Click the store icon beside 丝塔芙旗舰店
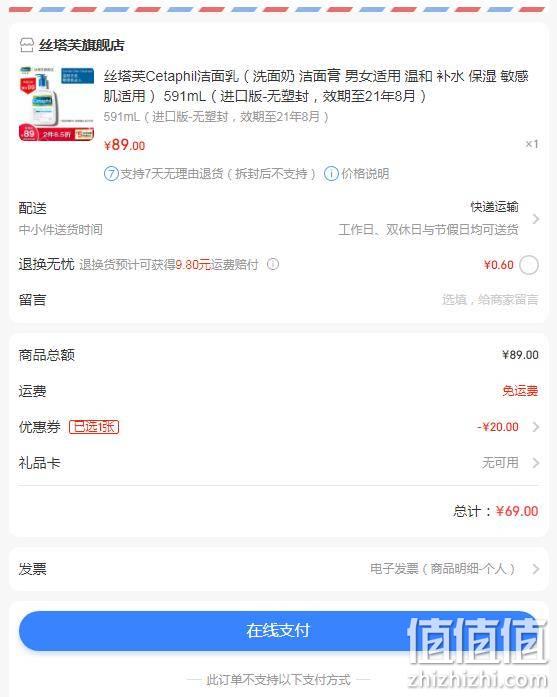This screenshot has height=697, width=557. click(27, 45)
